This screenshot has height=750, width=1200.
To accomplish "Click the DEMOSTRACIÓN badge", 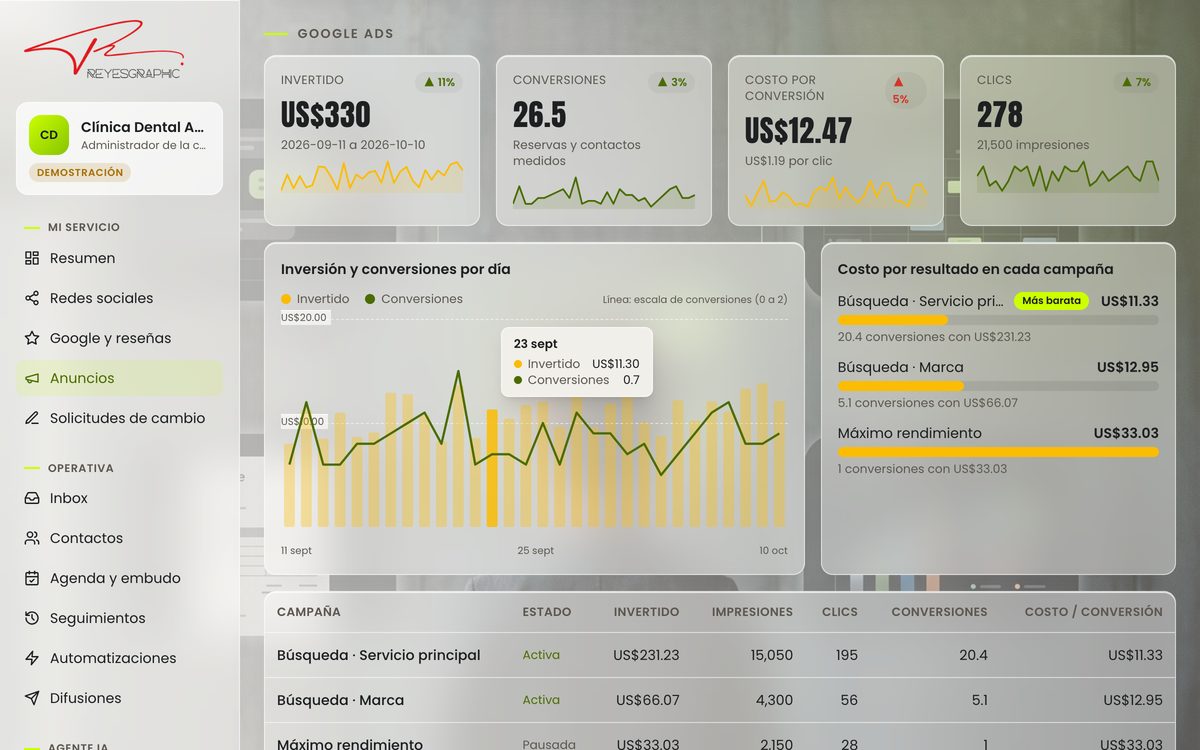I will [x=80, y=172].
